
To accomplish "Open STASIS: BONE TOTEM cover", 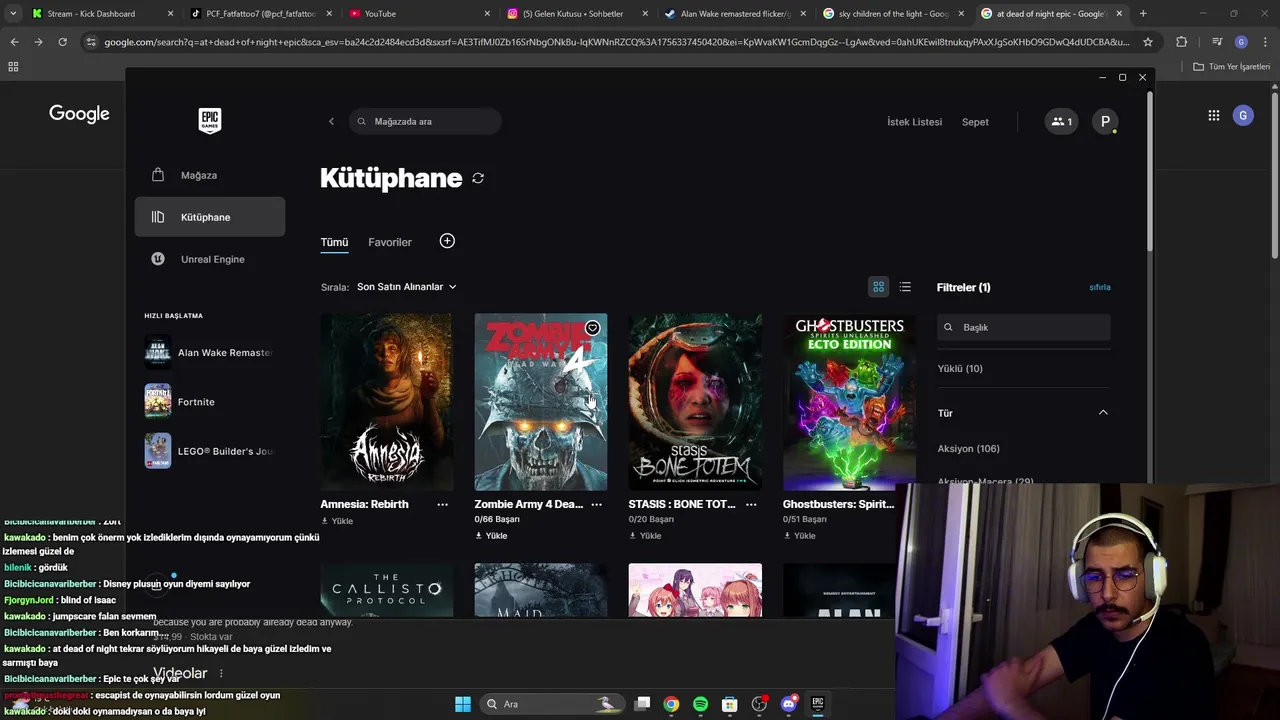I will tap(695, 402).
